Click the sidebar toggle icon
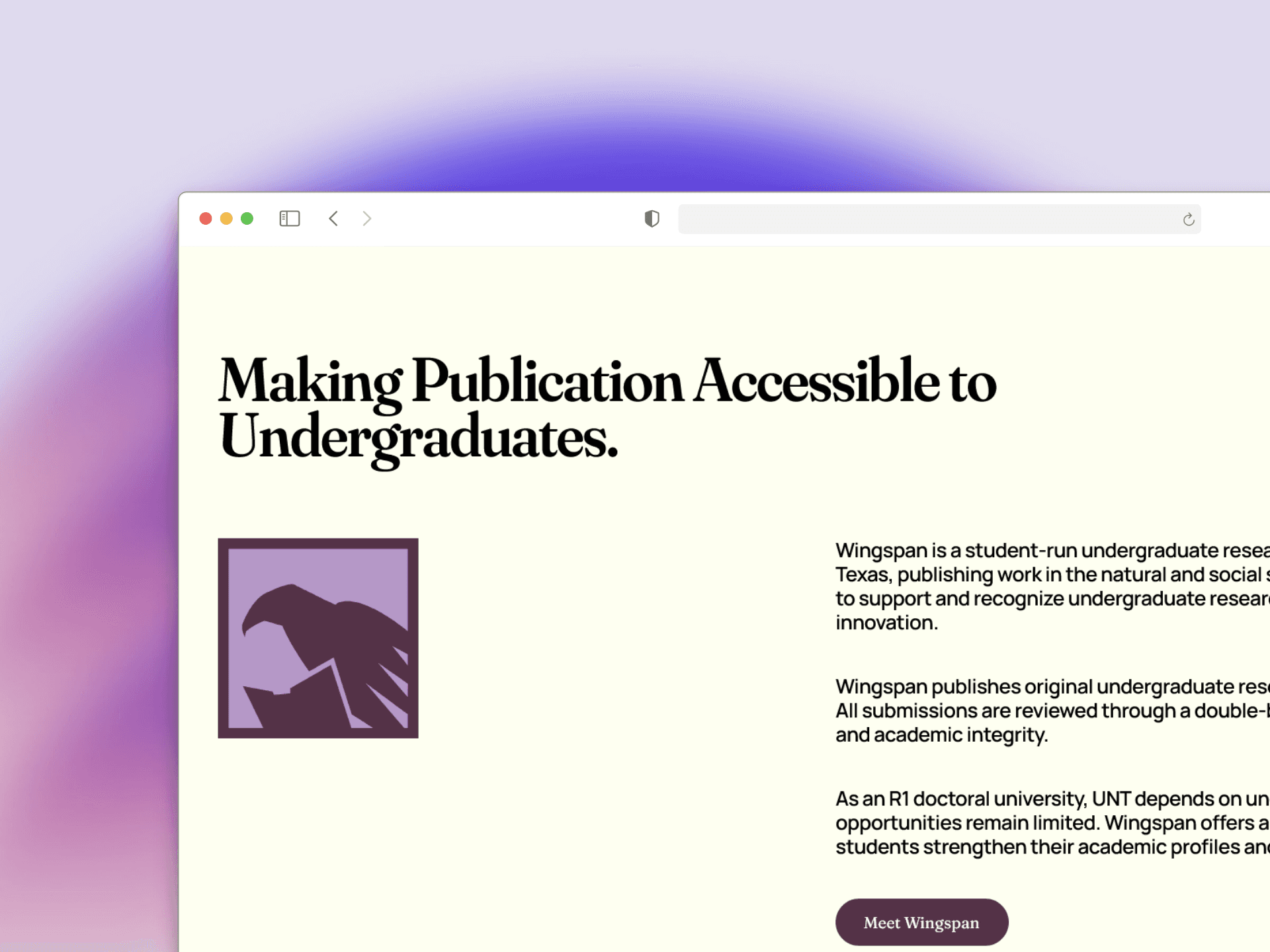 (x=289, y=219)
